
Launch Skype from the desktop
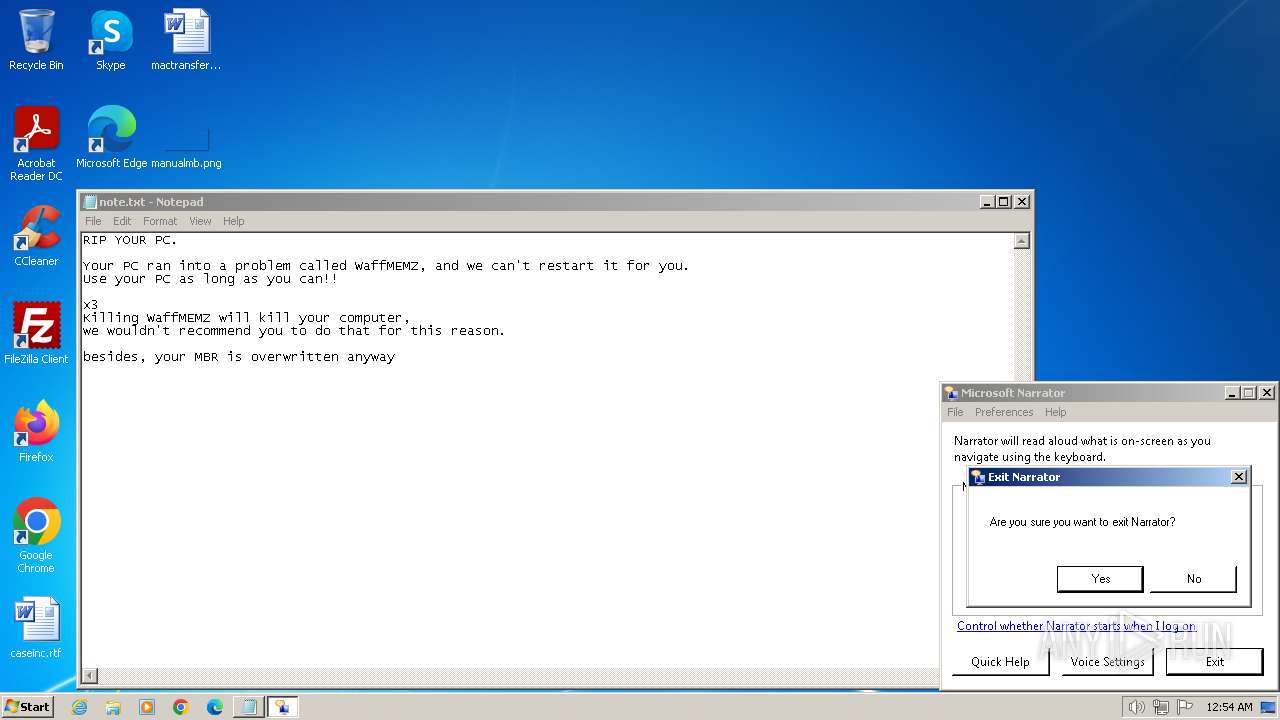(110, 40)
